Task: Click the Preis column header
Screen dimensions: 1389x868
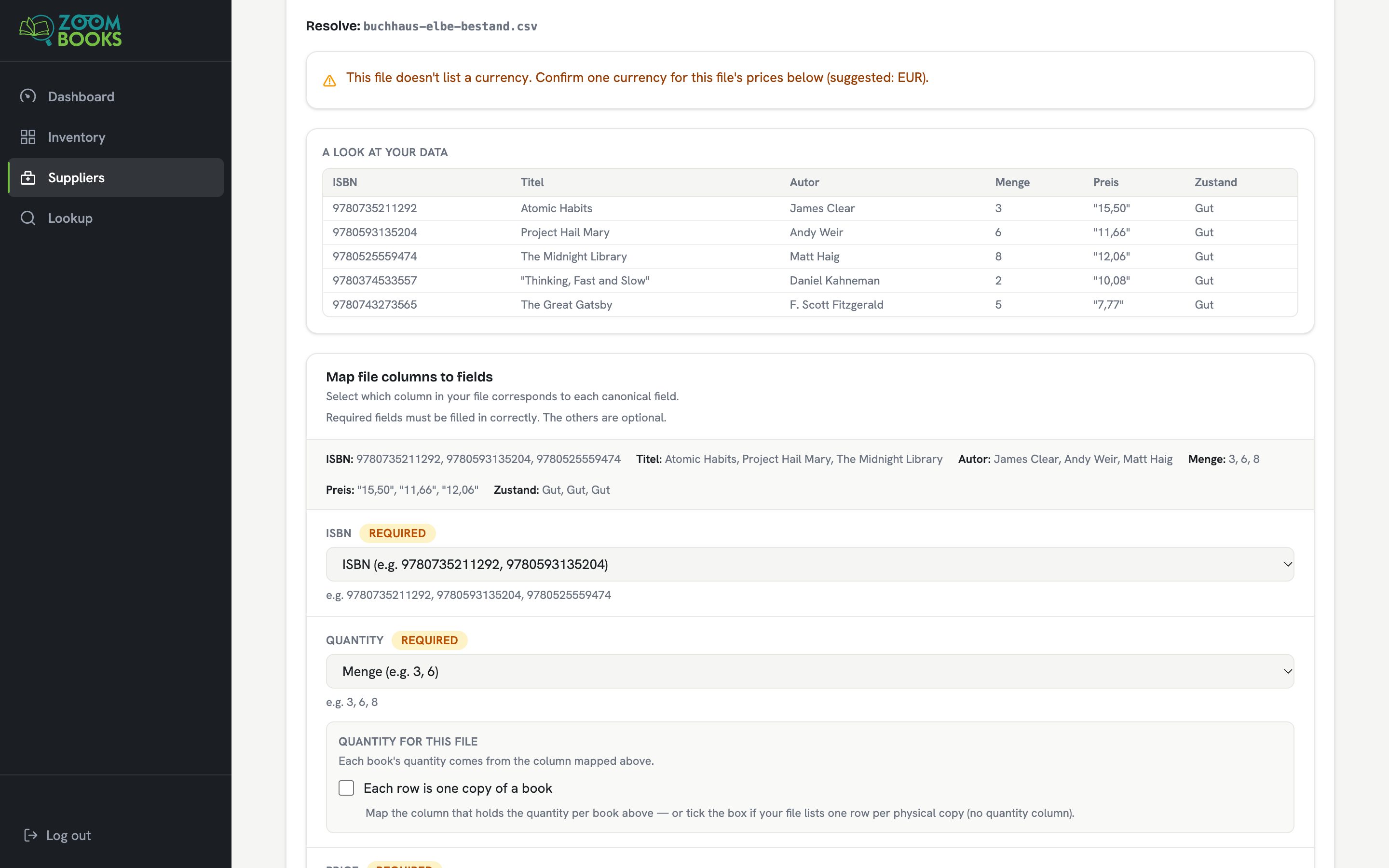Action: point(1105,183)
